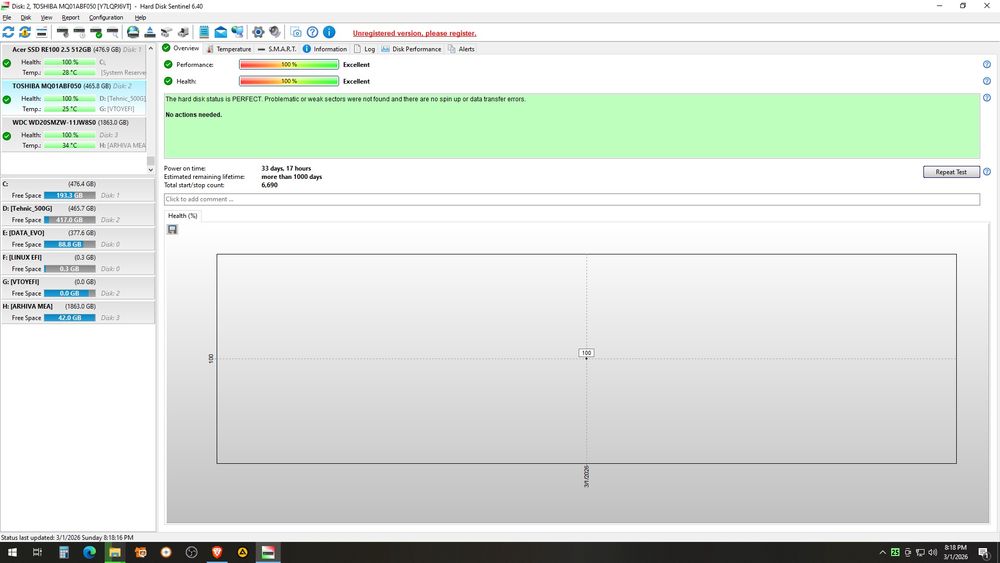Expand the system tray hidden icons chevron
The image size is (1000, 563).
883,552
